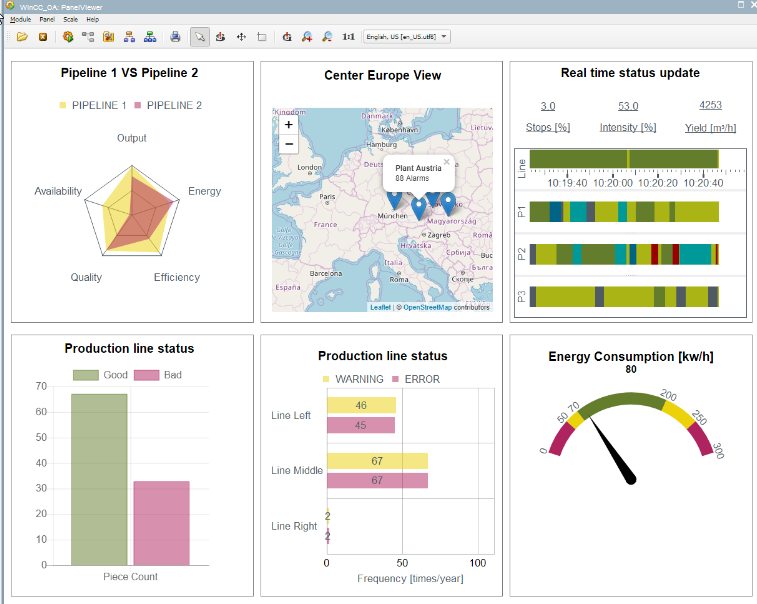Click the zoom out magnifier icon
This screenshot has height=604, width=757.
pyautogui.click(x=328, y=37)
